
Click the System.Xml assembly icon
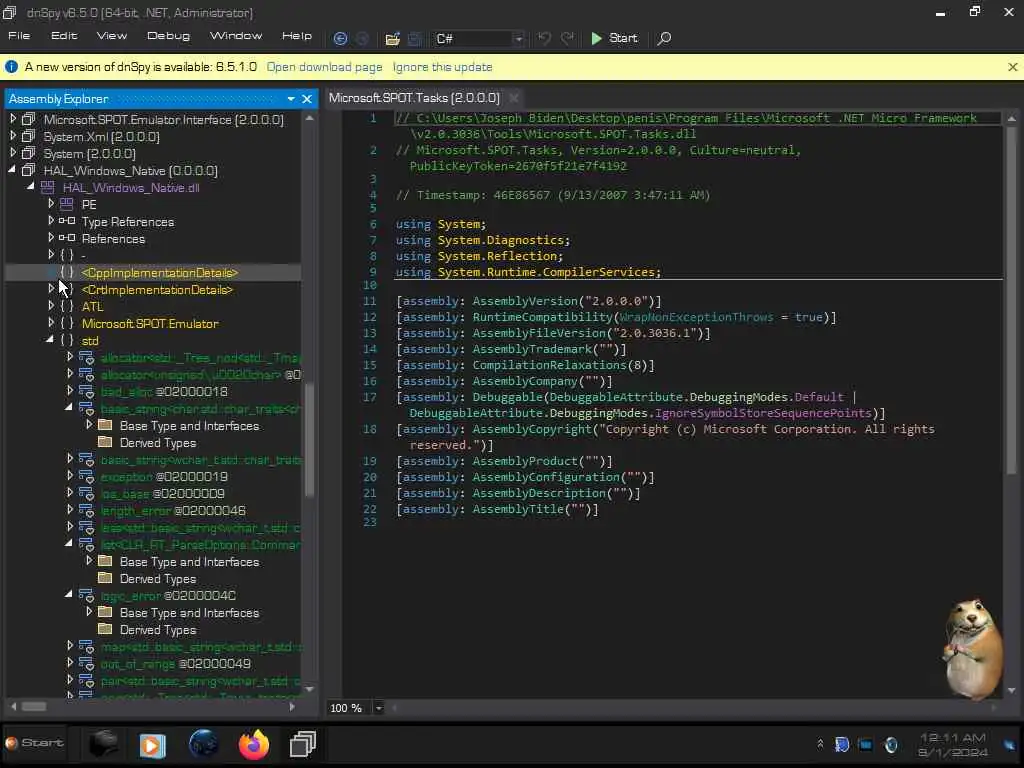pyautogui.click(x=28, y=136)
